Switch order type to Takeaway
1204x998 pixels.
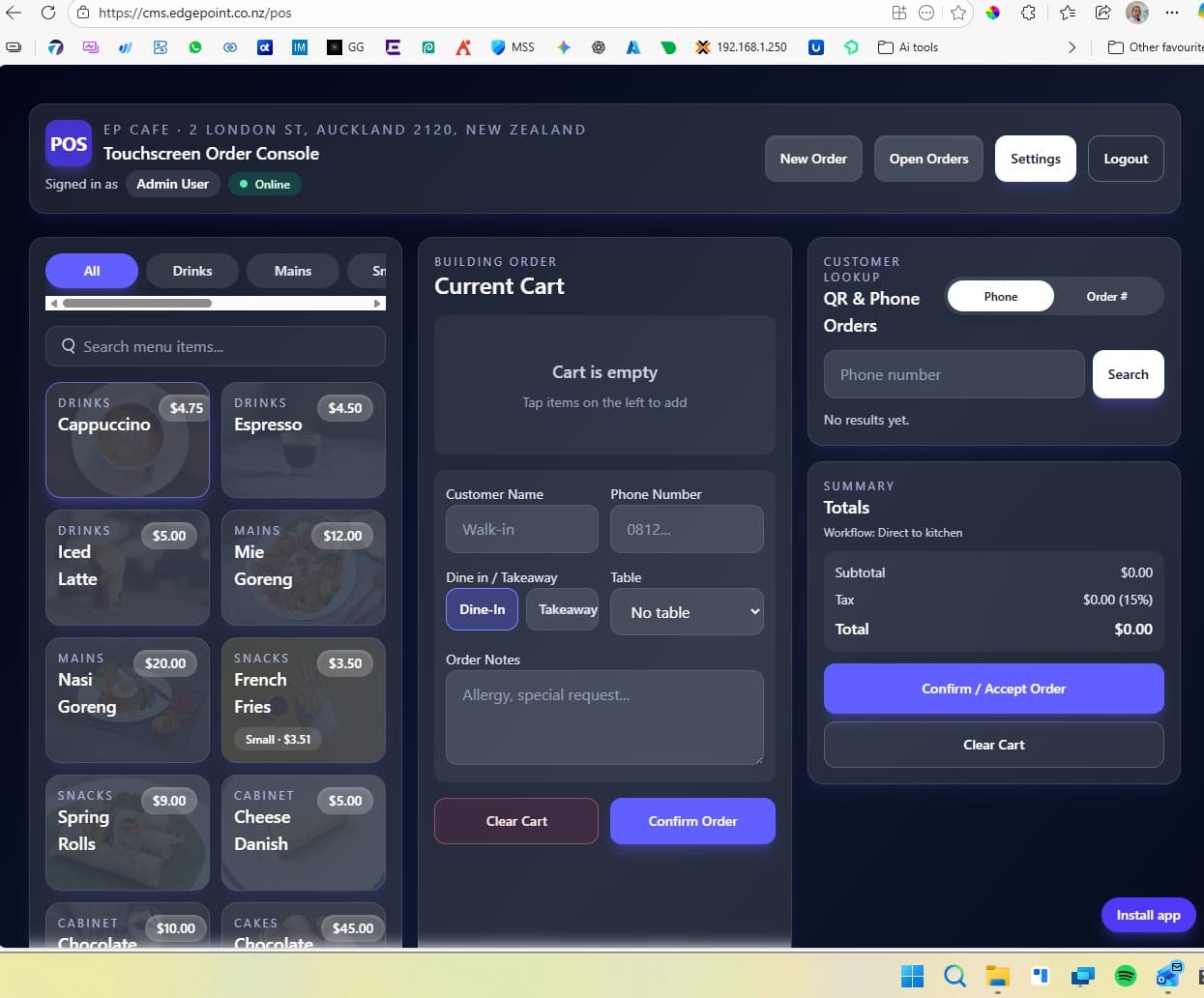[565, 609]
